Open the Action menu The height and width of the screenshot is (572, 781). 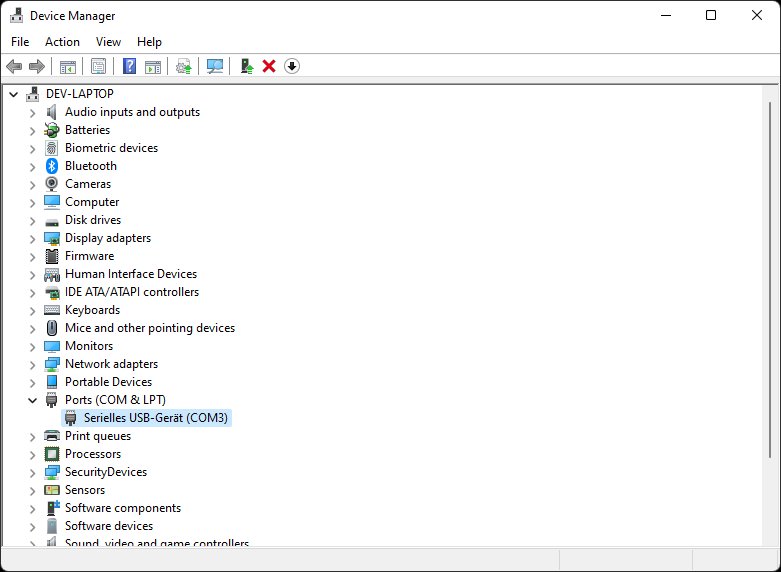point(62,42)
